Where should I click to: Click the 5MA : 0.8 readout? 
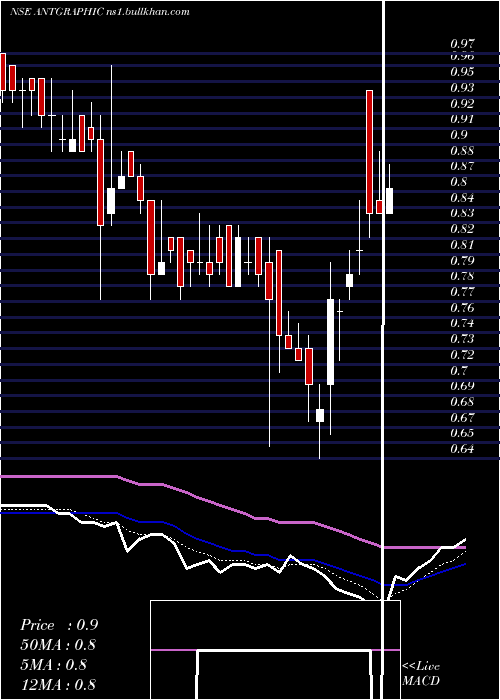pos(54,665)
